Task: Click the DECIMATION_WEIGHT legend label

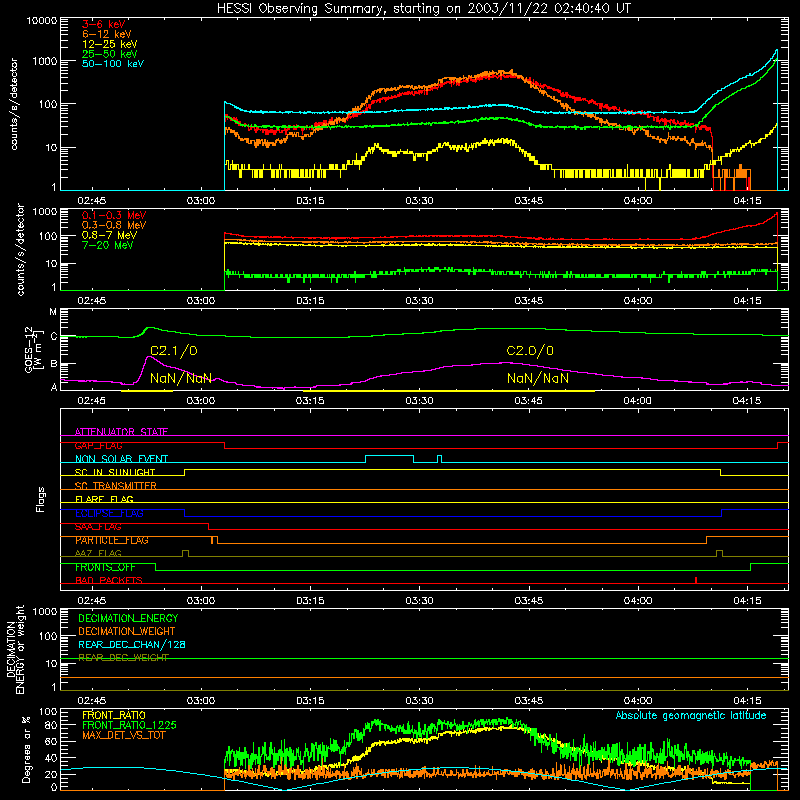Action: pos(127,631)
